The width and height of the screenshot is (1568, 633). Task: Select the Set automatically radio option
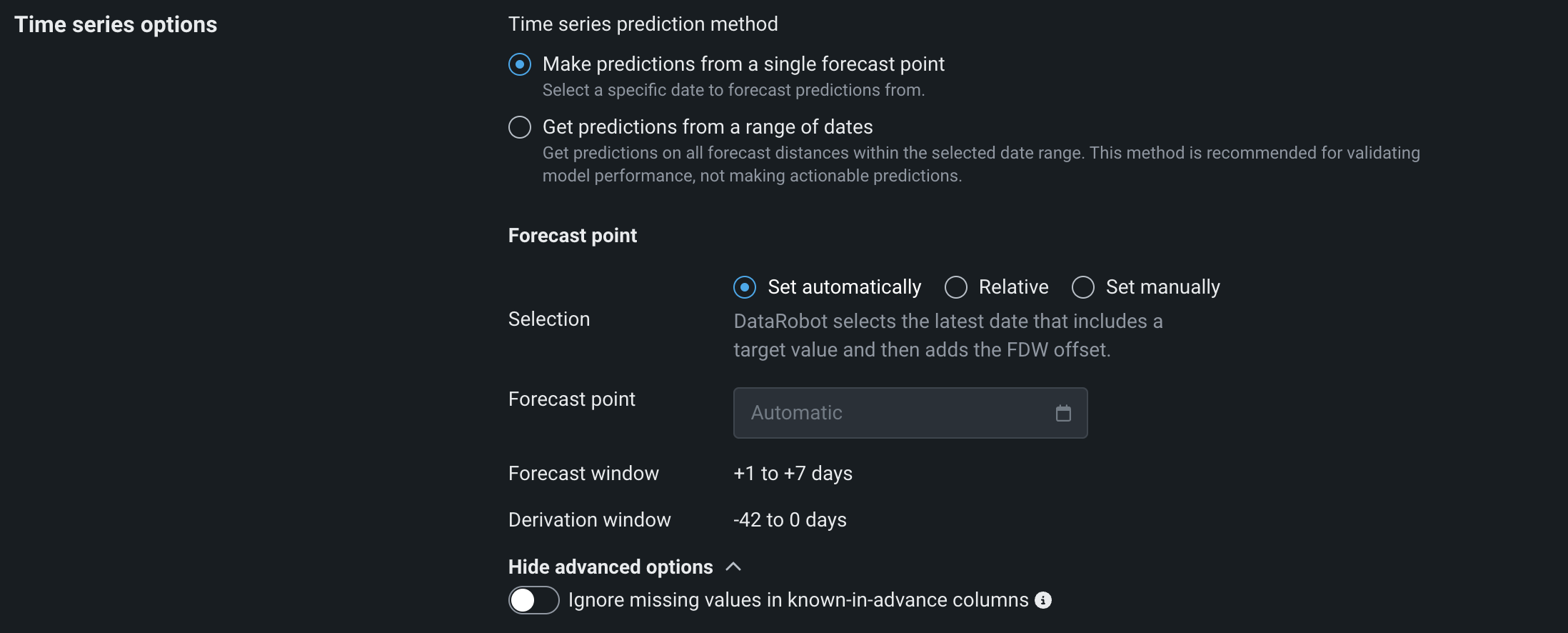pyautogui.click(x=745, y=287)
